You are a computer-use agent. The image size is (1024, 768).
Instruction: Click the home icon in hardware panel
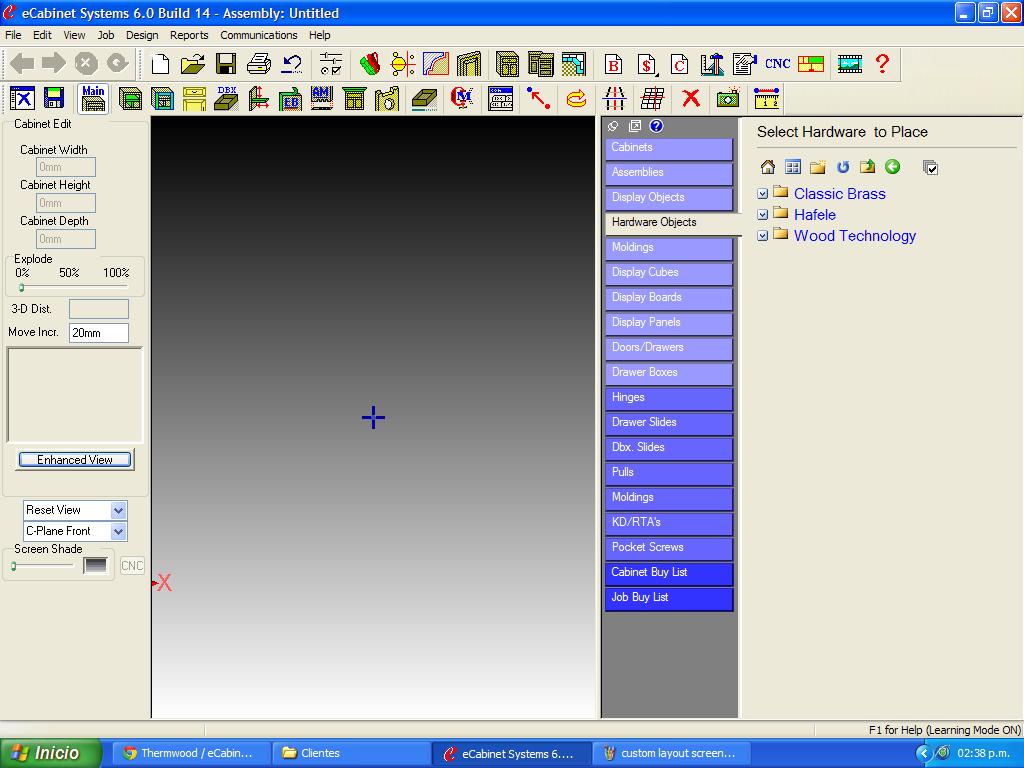(x=768, y=167)
